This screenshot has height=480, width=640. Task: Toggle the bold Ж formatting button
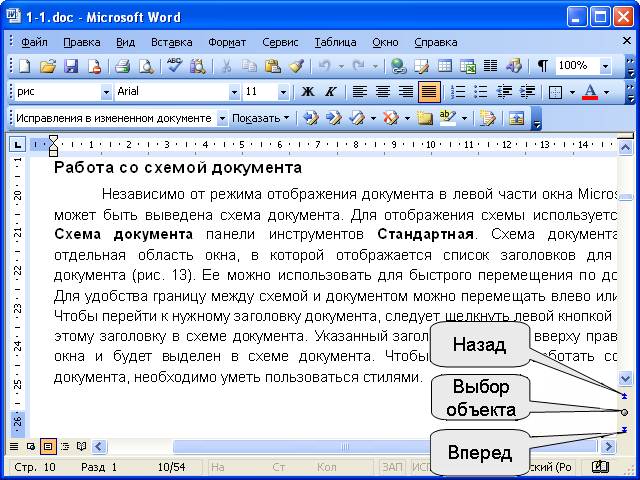click(x=308, y=92)
